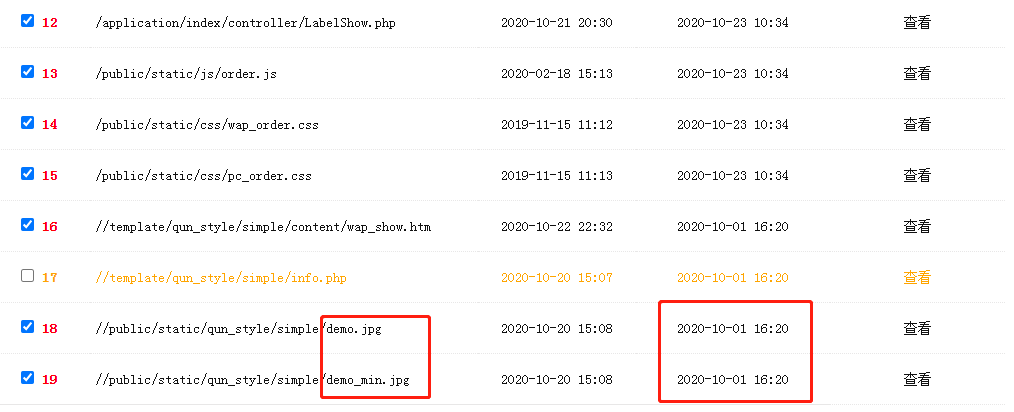Click 查看 for pc_order.css
This screenshot has width=1014, height=412.
point(916,175)
